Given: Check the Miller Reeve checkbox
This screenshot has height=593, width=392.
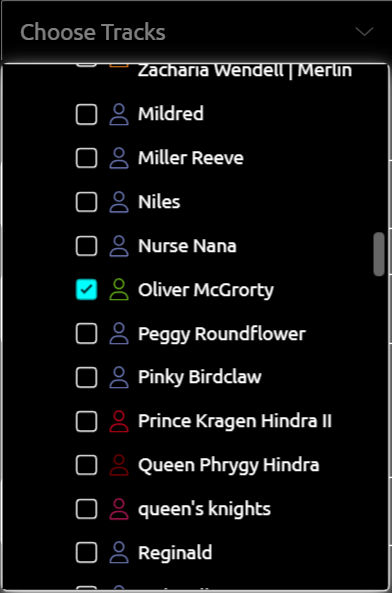Looking at the screenshot, I should coord(87,158).
